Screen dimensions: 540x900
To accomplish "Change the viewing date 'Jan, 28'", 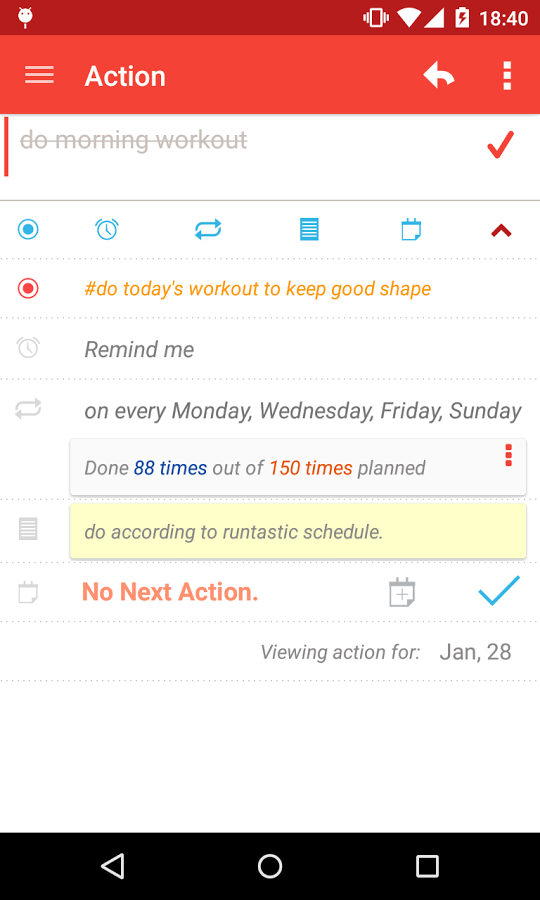I will 475,652.
